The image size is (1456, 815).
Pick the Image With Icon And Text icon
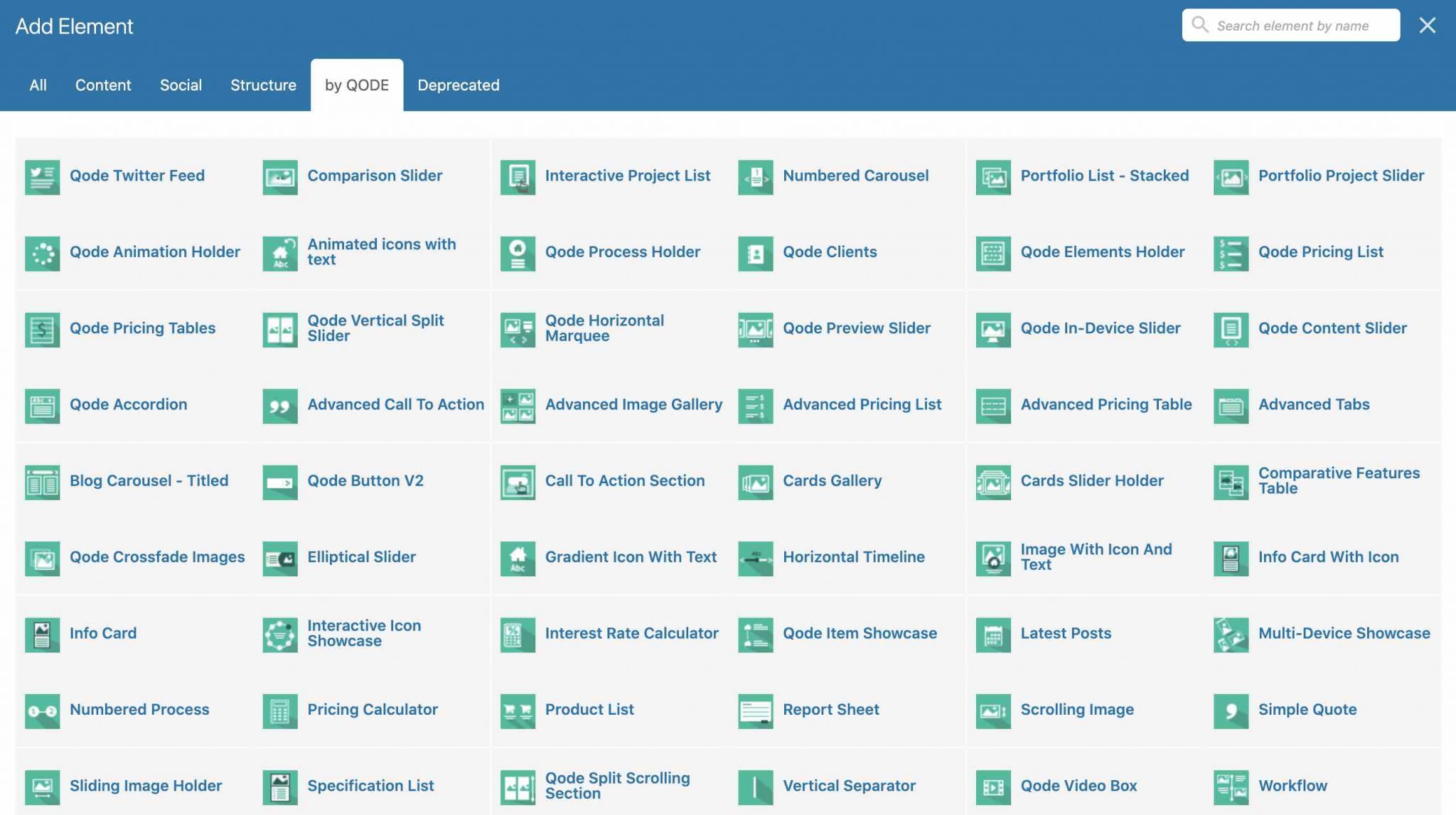[993, 558]
